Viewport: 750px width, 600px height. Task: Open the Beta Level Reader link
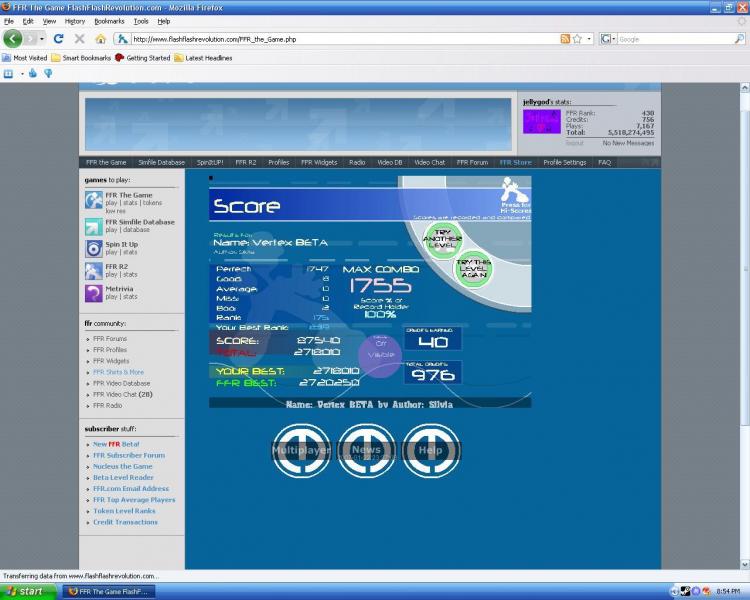pos(122,478)
